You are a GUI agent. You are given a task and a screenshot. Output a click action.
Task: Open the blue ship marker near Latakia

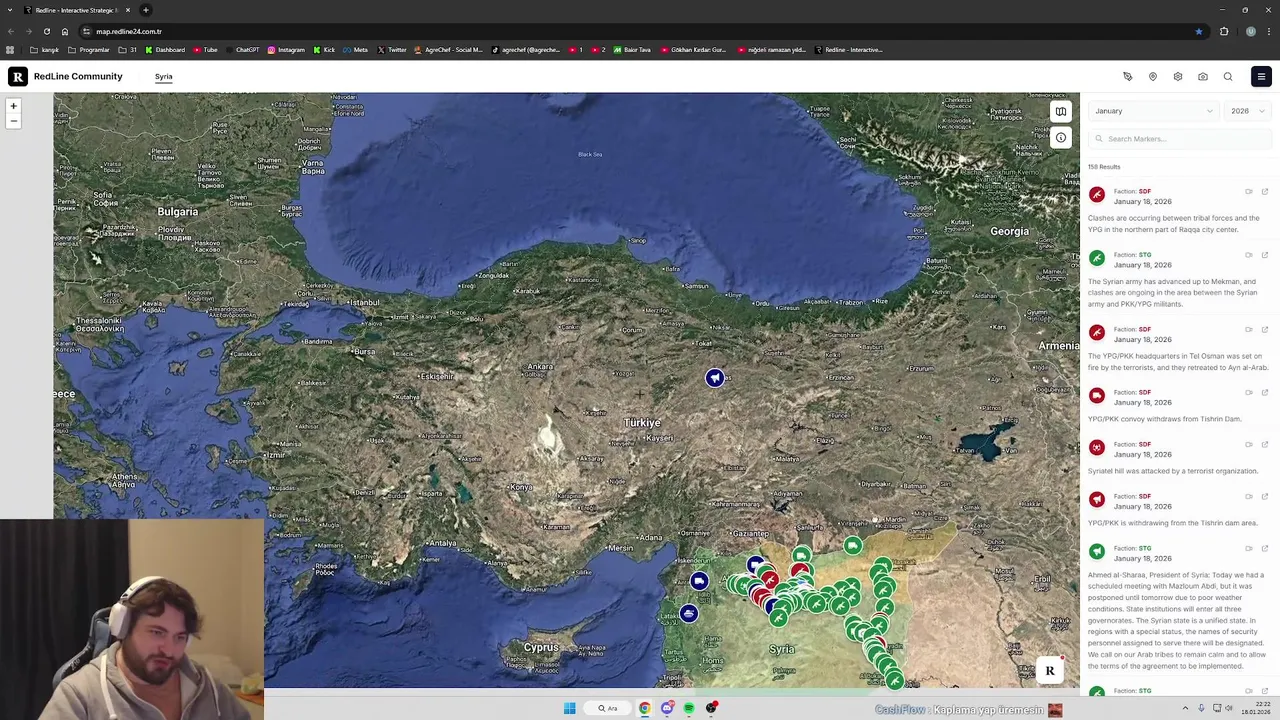(x=688, y=613)
